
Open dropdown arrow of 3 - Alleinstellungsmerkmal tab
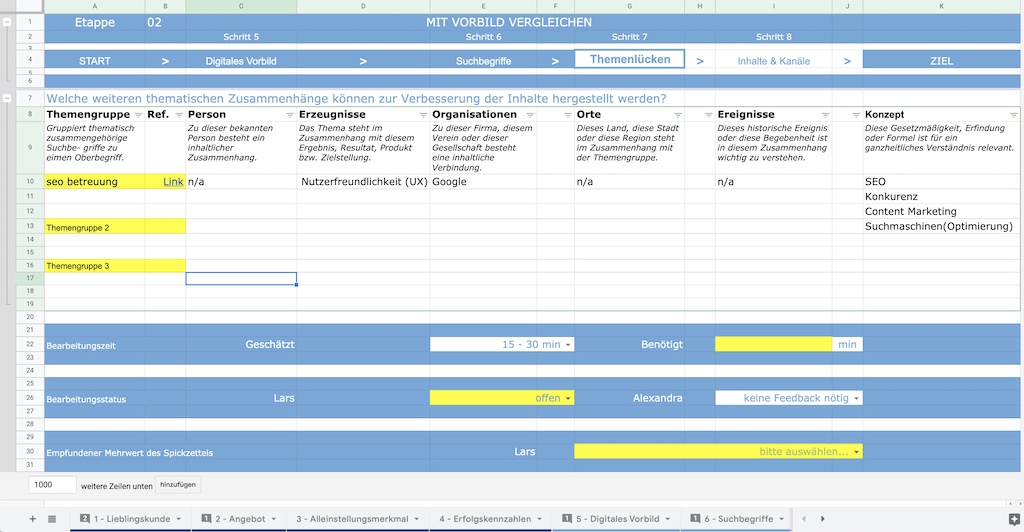pos(417,519)
